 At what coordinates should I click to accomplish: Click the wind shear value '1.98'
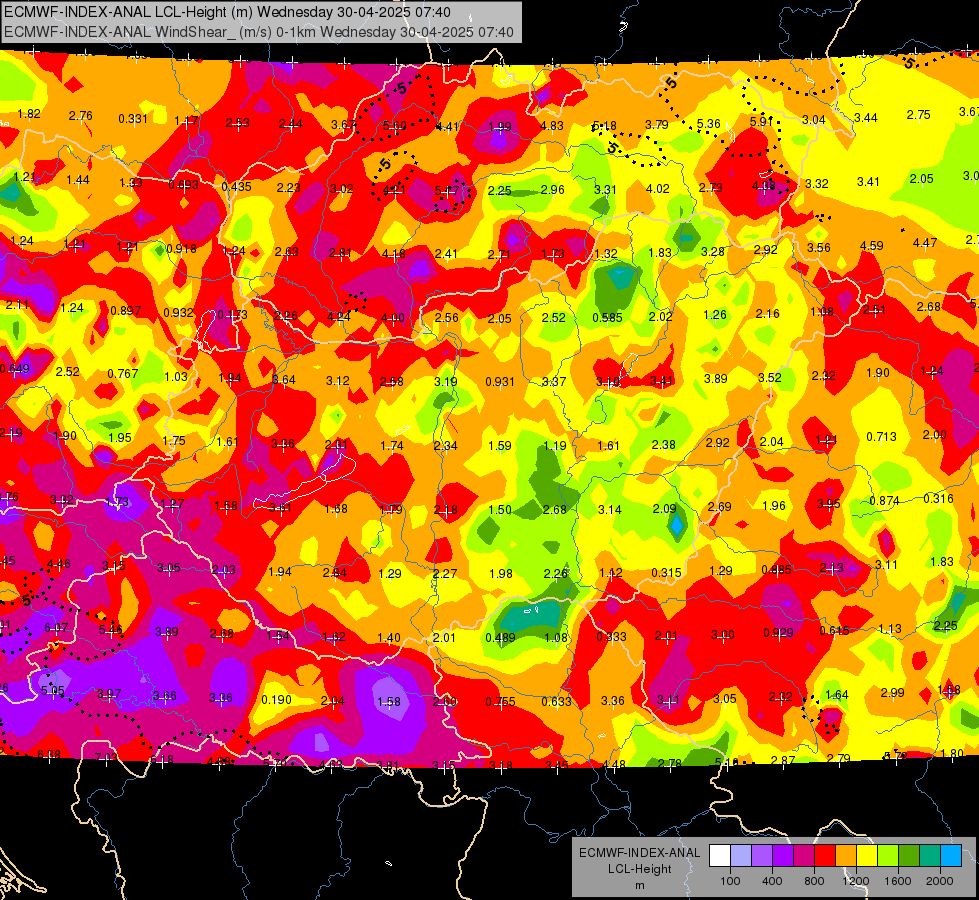[501, 573]
